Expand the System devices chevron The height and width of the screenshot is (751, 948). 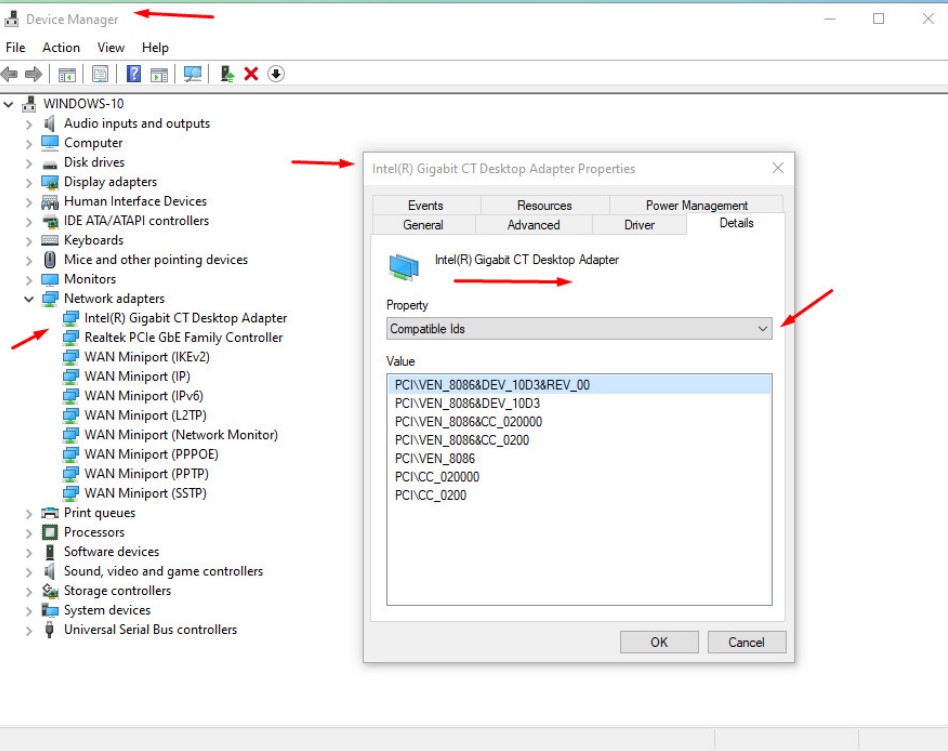[28, 611]
